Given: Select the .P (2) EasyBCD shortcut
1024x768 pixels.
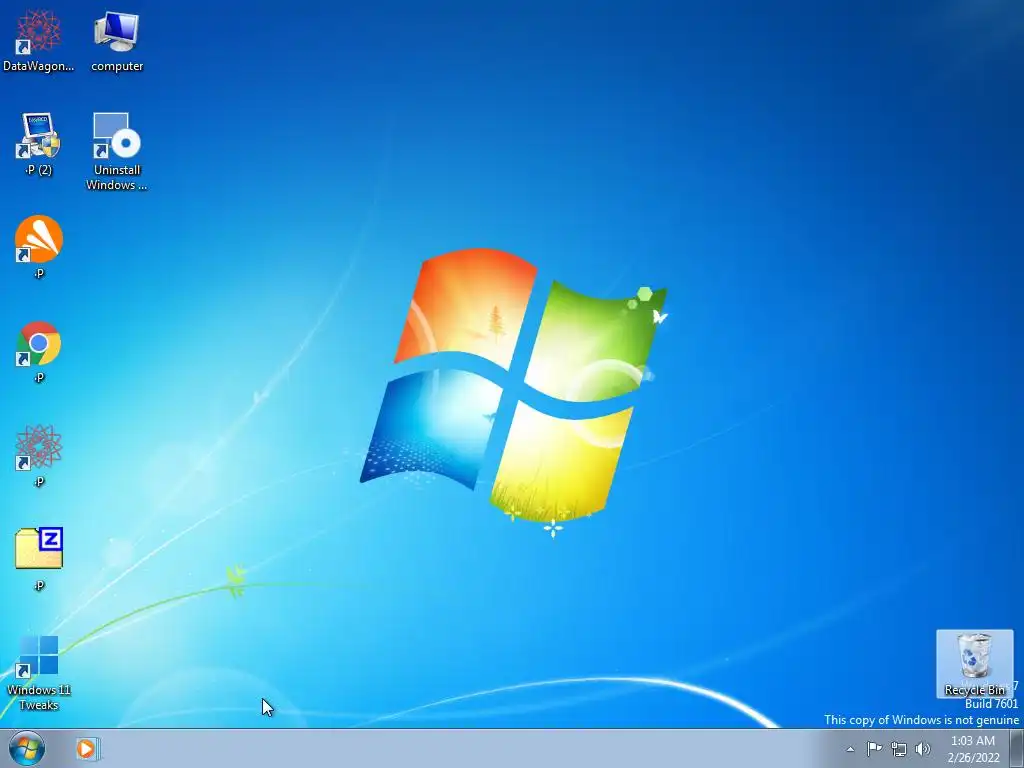Looking at the screenshot, I should [x=39, y=144].
